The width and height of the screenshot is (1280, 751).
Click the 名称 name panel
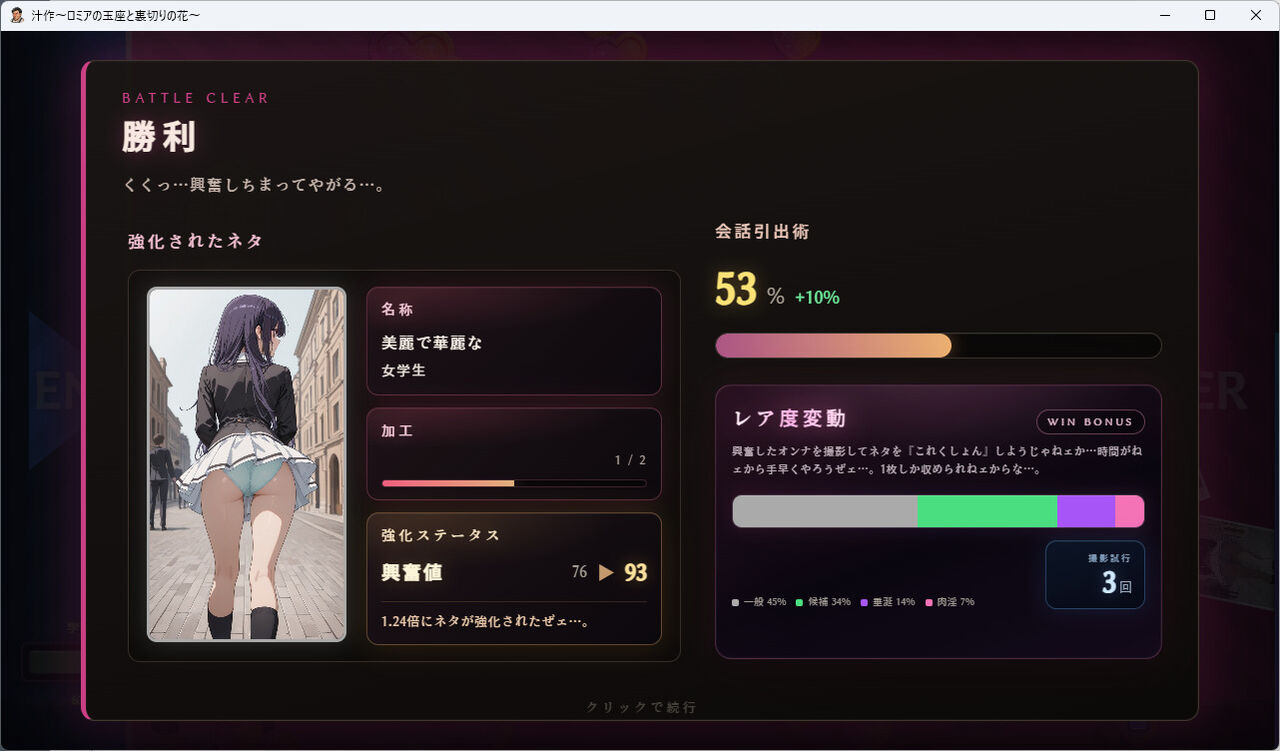coord(514,341)
